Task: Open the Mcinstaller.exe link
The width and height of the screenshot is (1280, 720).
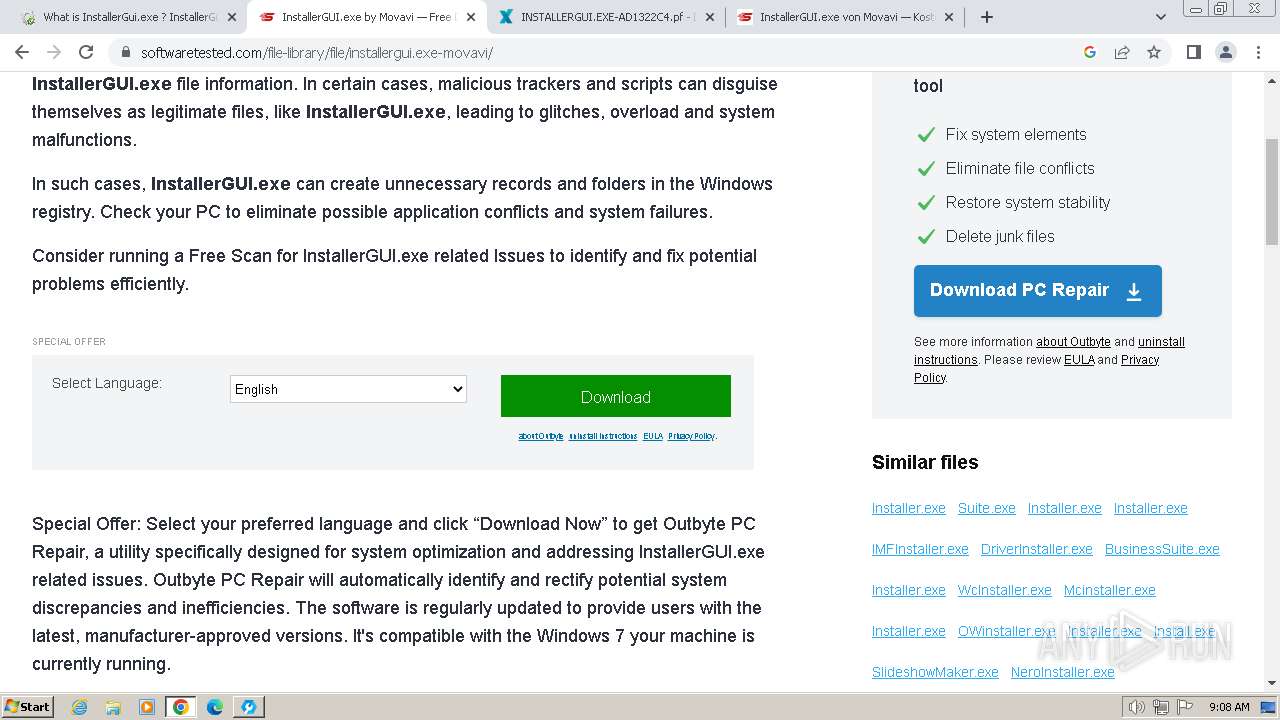Action: tap(1110, 590)
